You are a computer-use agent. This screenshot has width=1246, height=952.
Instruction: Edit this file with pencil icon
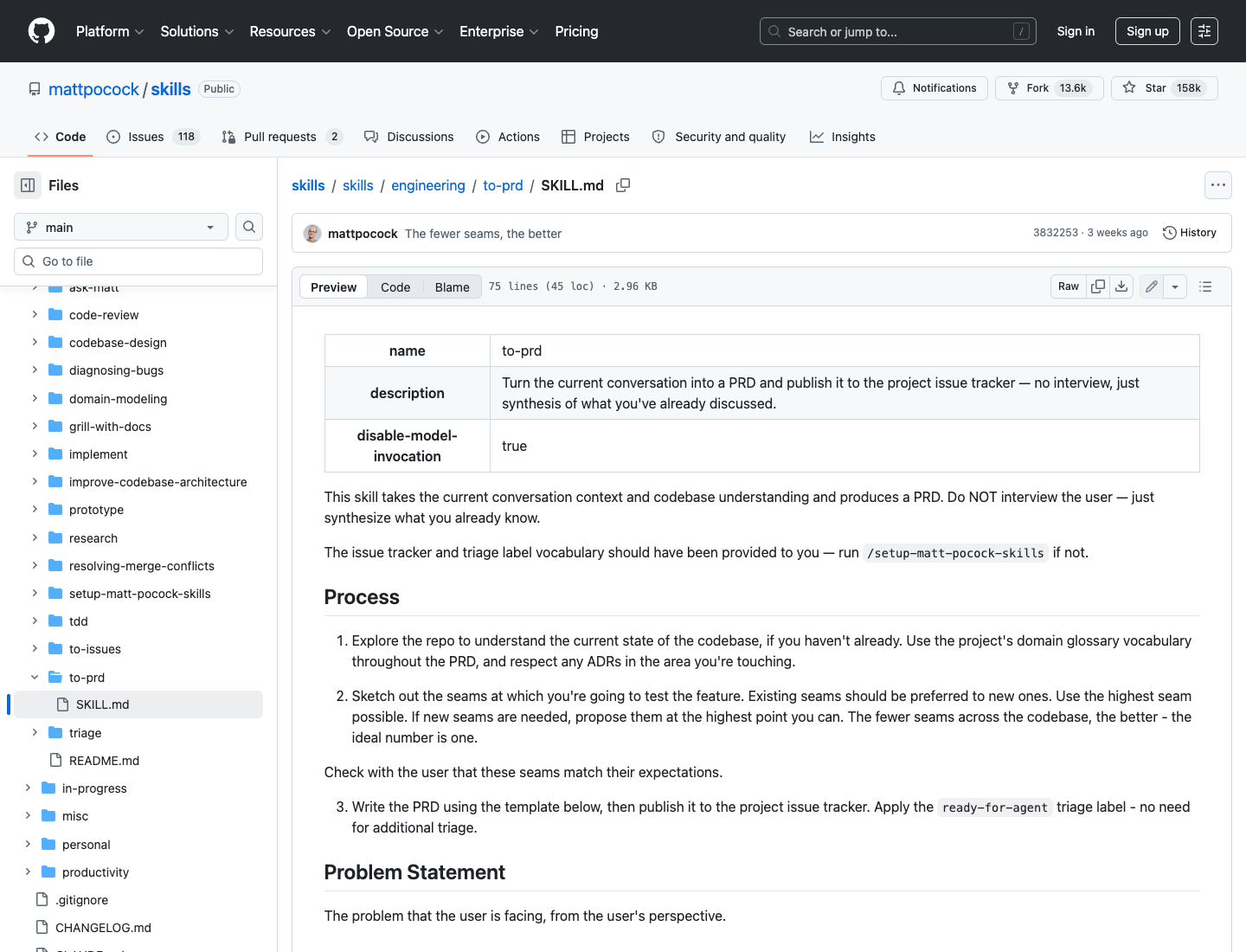(x=1152, y=286)
